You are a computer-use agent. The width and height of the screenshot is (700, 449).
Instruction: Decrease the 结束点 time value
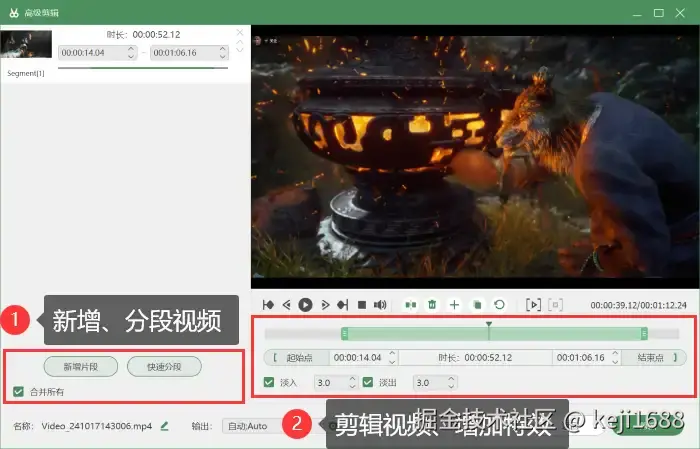(x=615, y=362)
